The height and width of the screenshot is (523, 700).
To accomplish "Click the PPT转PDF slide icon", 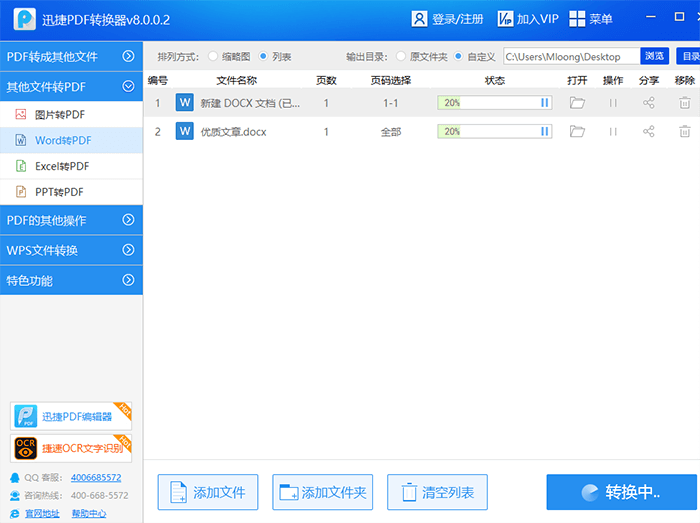I will 21,192.
